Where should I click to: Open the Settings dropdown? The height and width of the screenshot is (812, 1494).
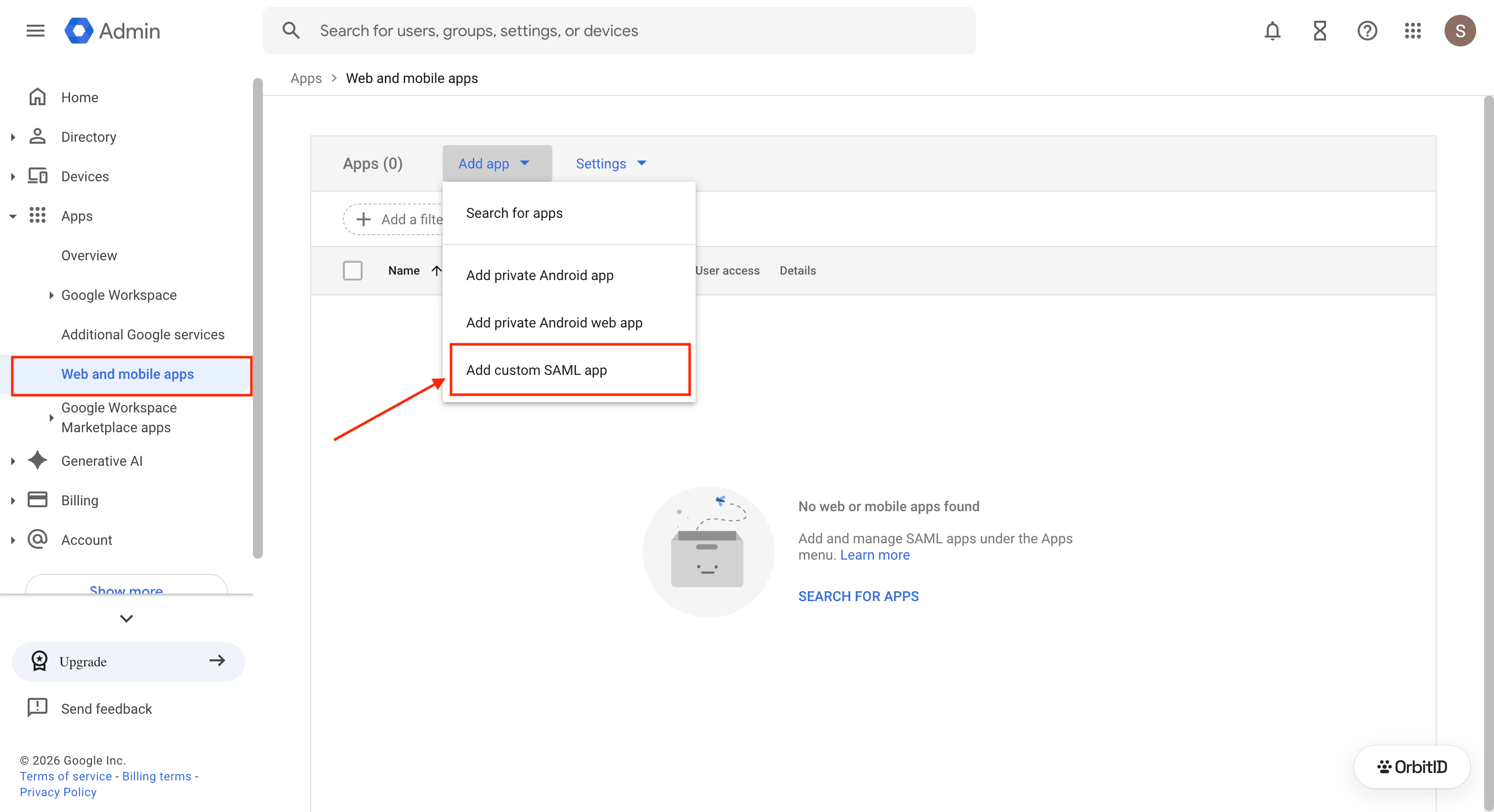tap(611, 163)
